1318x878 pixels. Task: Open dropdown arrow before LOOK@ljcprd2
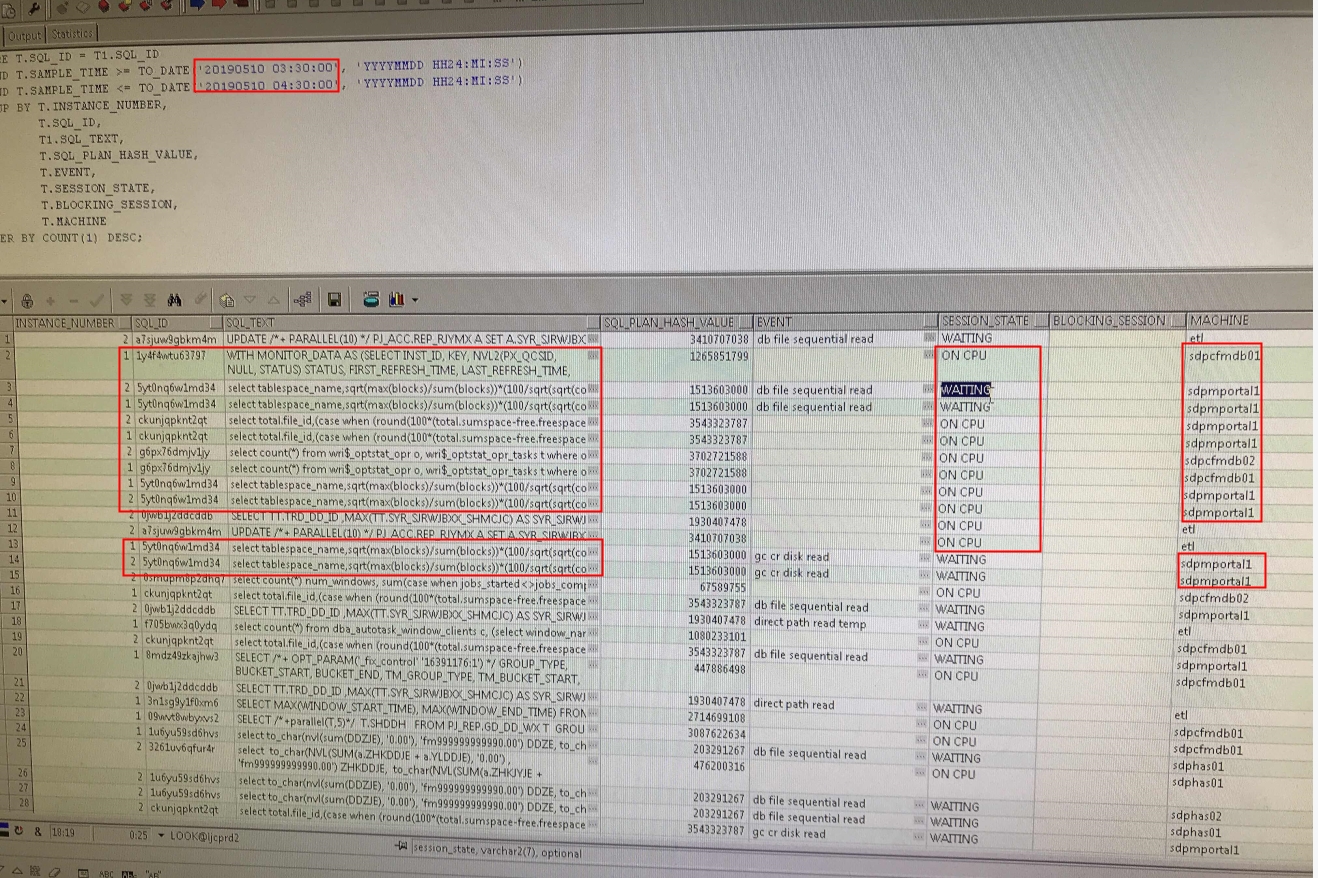tap(160, 836)
